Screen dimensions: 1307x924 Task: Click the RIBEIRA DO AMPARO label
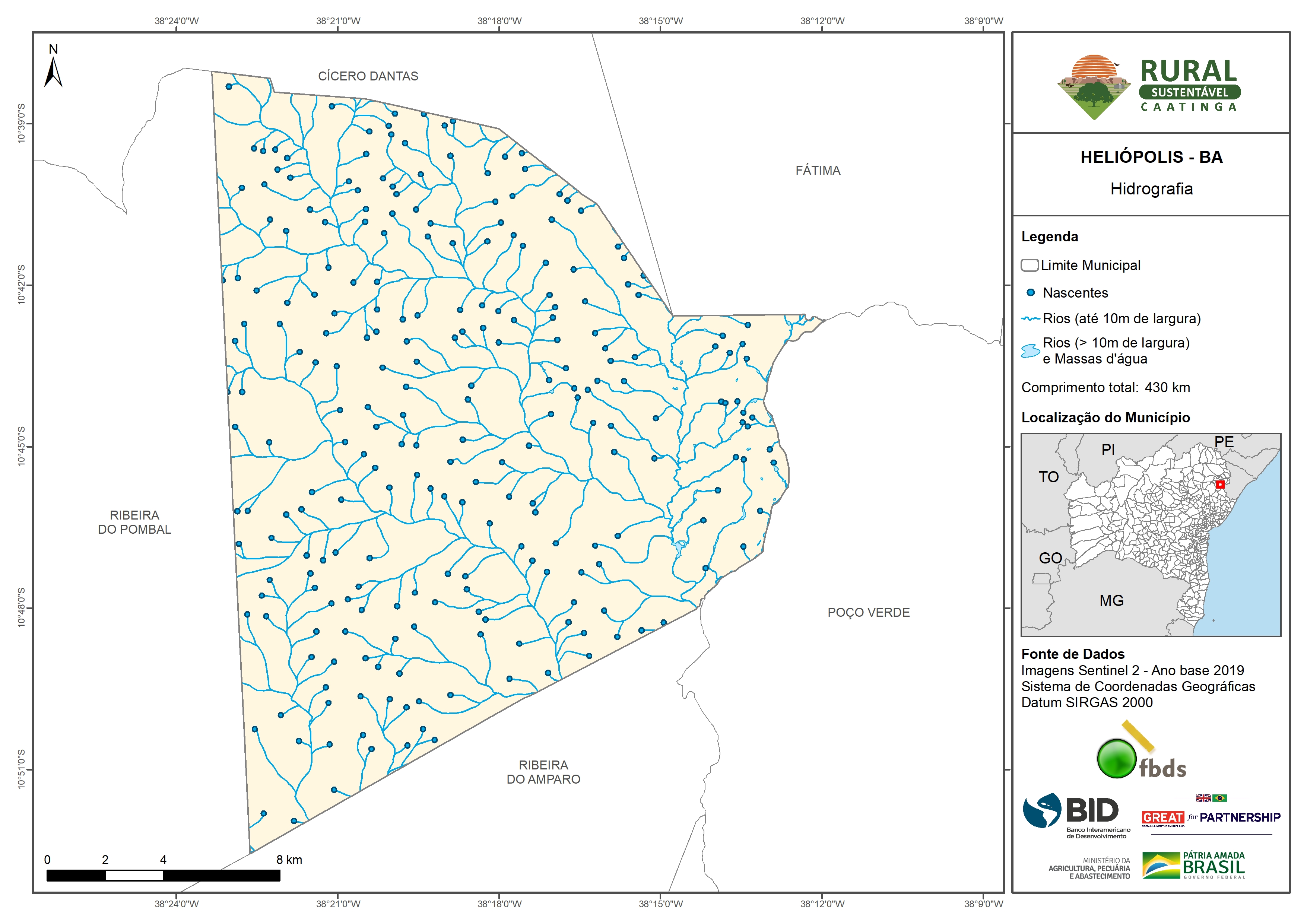coord(543,772)
